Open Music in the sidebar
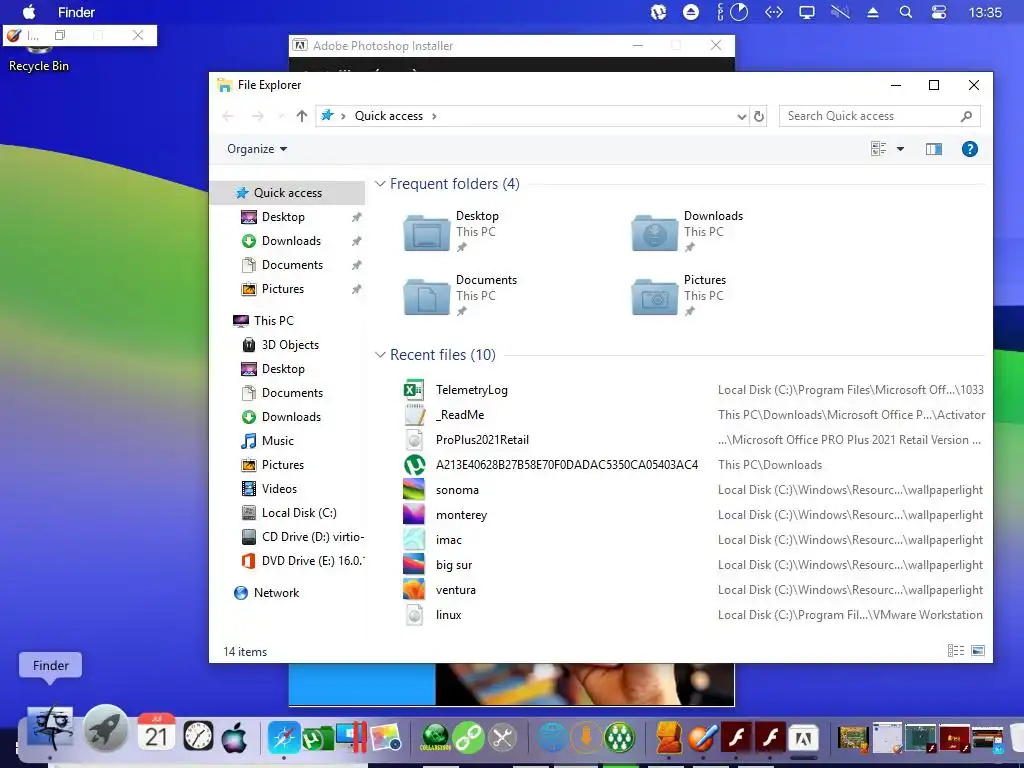The height and width of the screenshot is (768, 1024). [x=278, y=441]
